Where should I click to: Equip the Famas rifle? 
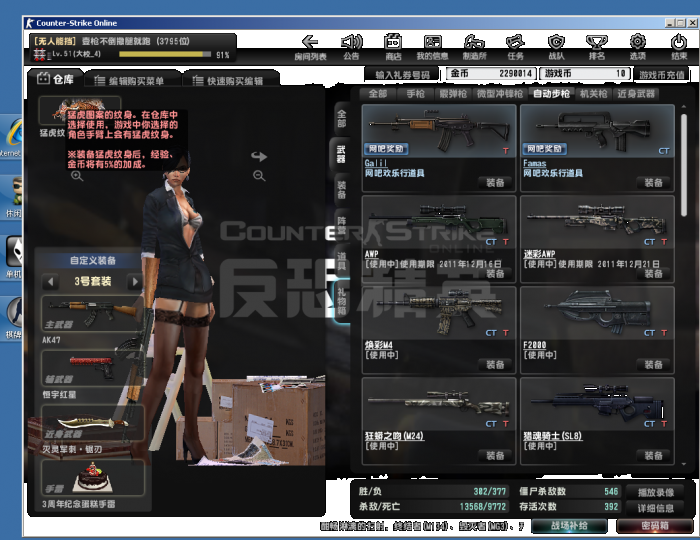pos(654,183)
